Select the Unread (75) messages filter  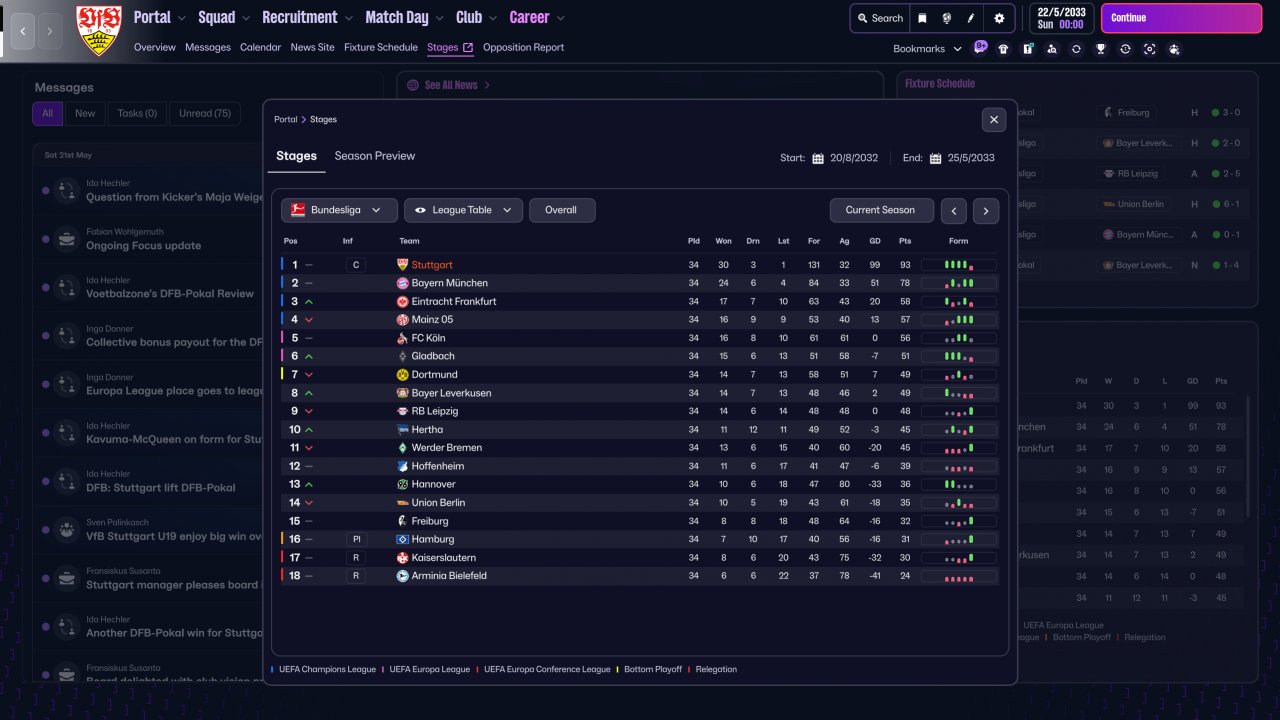[205, 113]
